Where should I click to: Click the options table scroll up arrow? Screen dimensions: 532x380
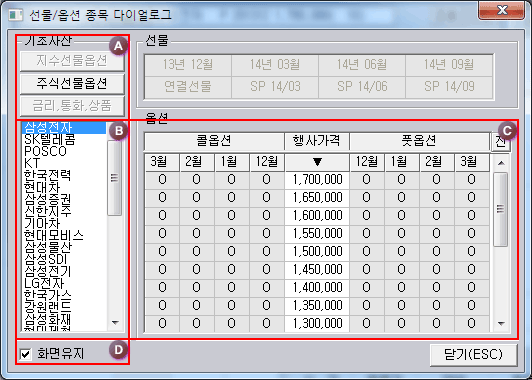(501, 163)
